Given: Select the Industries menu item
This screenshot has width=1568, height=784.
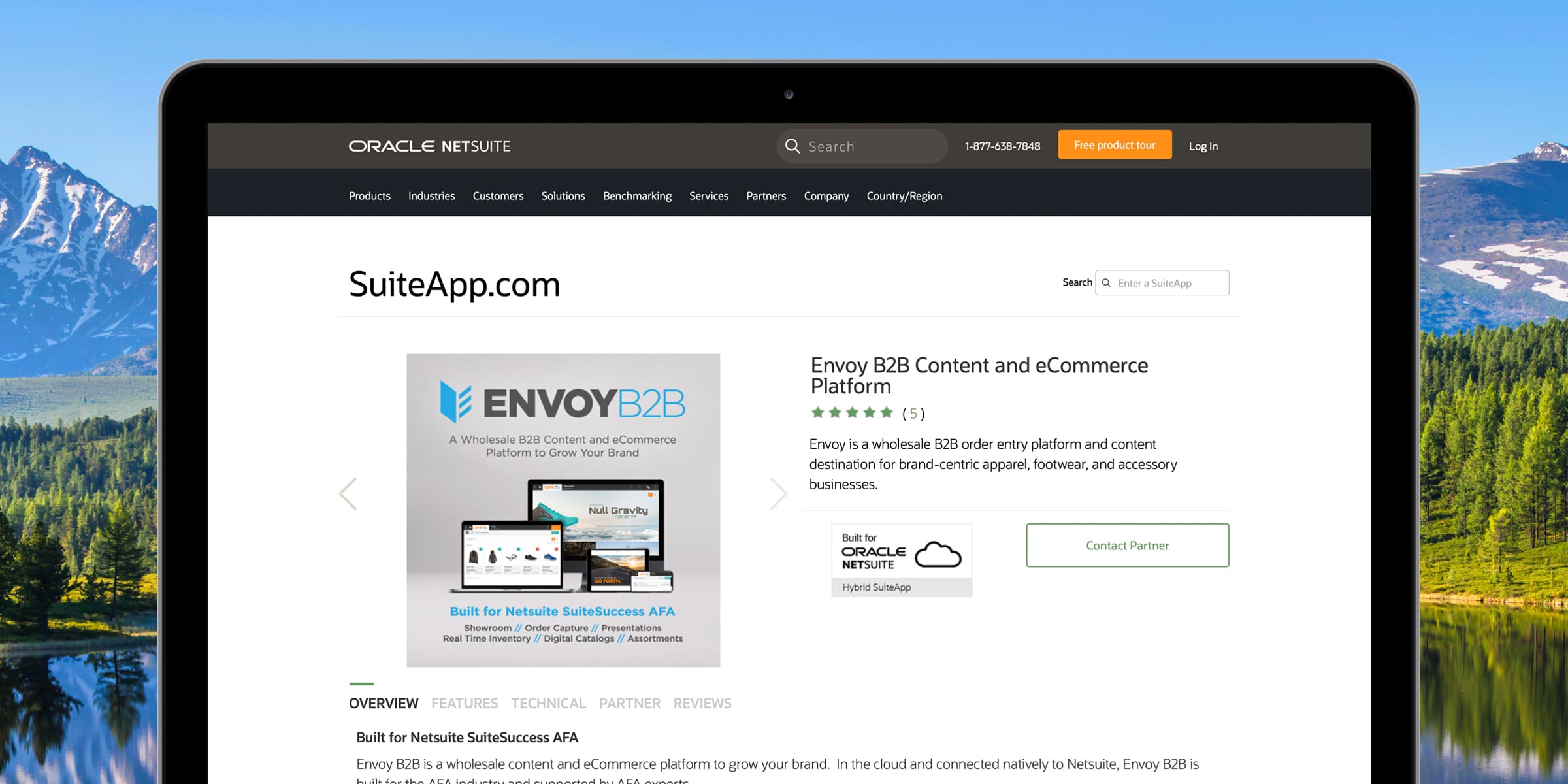Looking at the screenshot, I should click(432, 195).
